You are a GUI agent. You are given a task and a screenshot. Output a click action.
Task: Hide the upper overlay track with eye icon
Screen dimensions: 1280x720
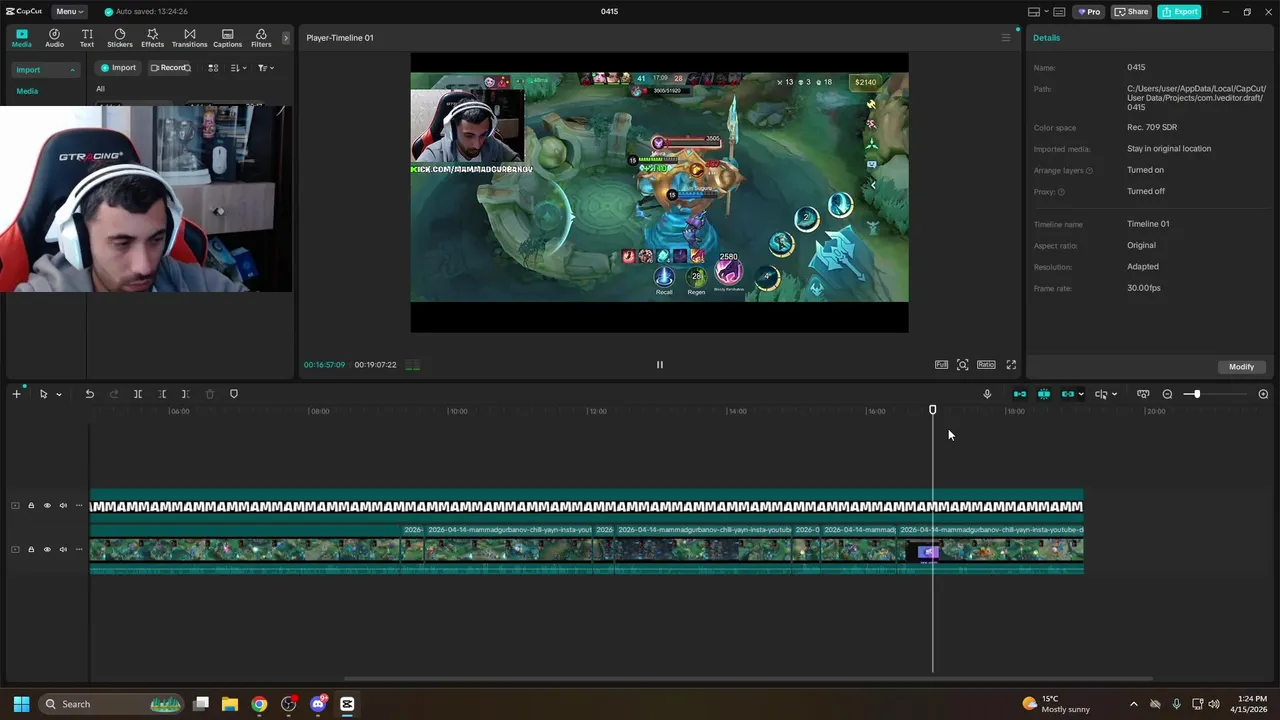coord(47,506)
